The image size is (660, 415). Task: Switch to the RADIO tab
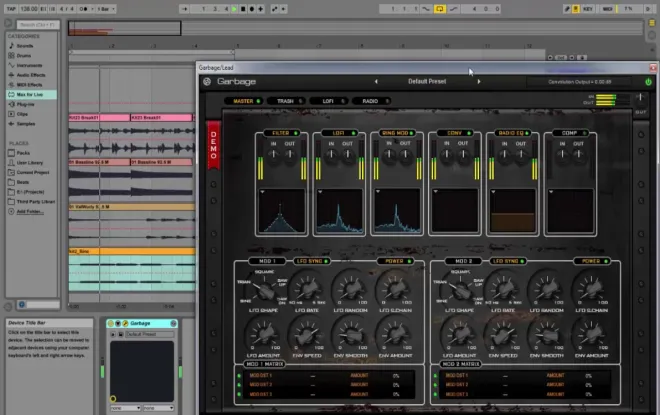tap(370, 101)
